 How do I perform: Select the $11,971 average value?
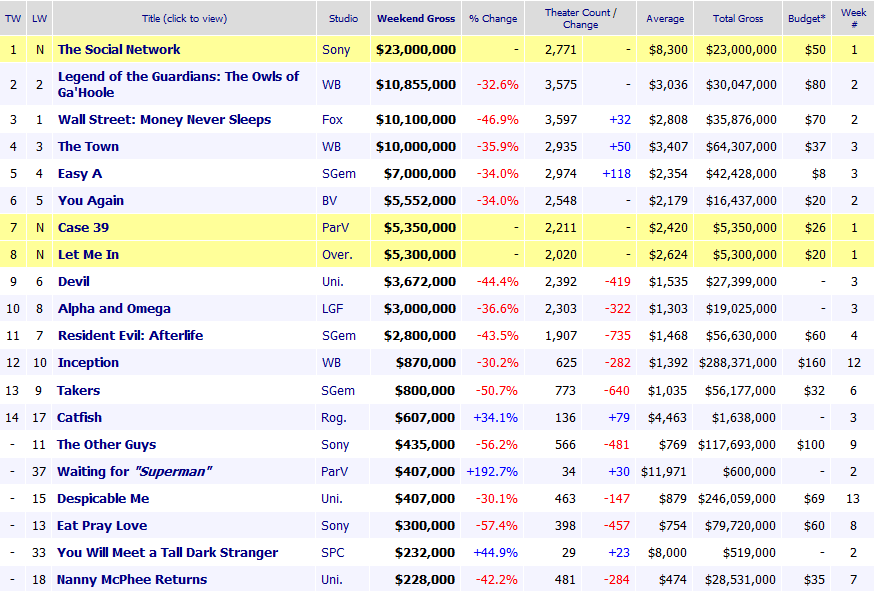click(663, 472)
